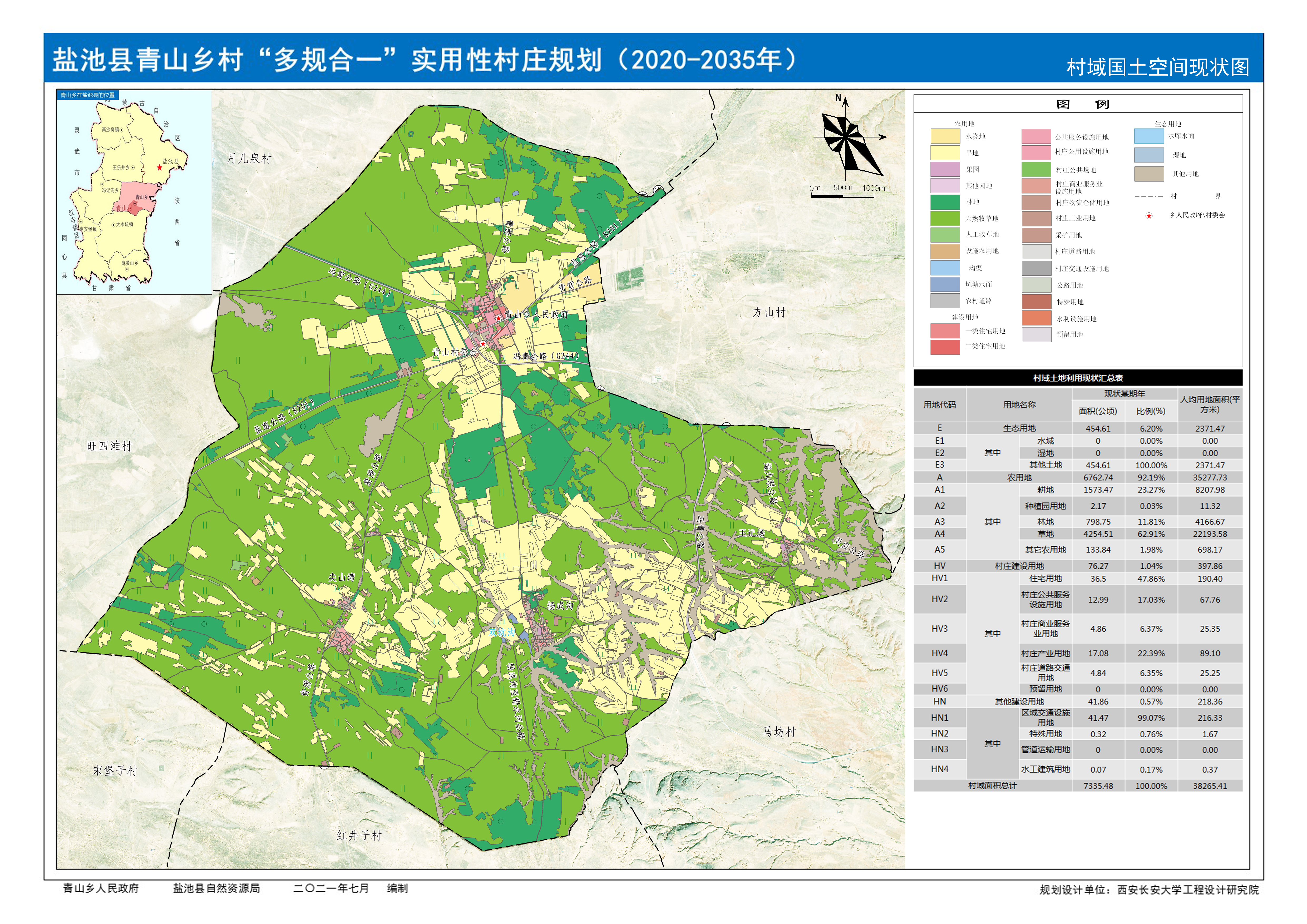The height and width of the screenshot is (924, 1307).
Task: Click the red star government symbol in legend
Action: coord(1149,216)
